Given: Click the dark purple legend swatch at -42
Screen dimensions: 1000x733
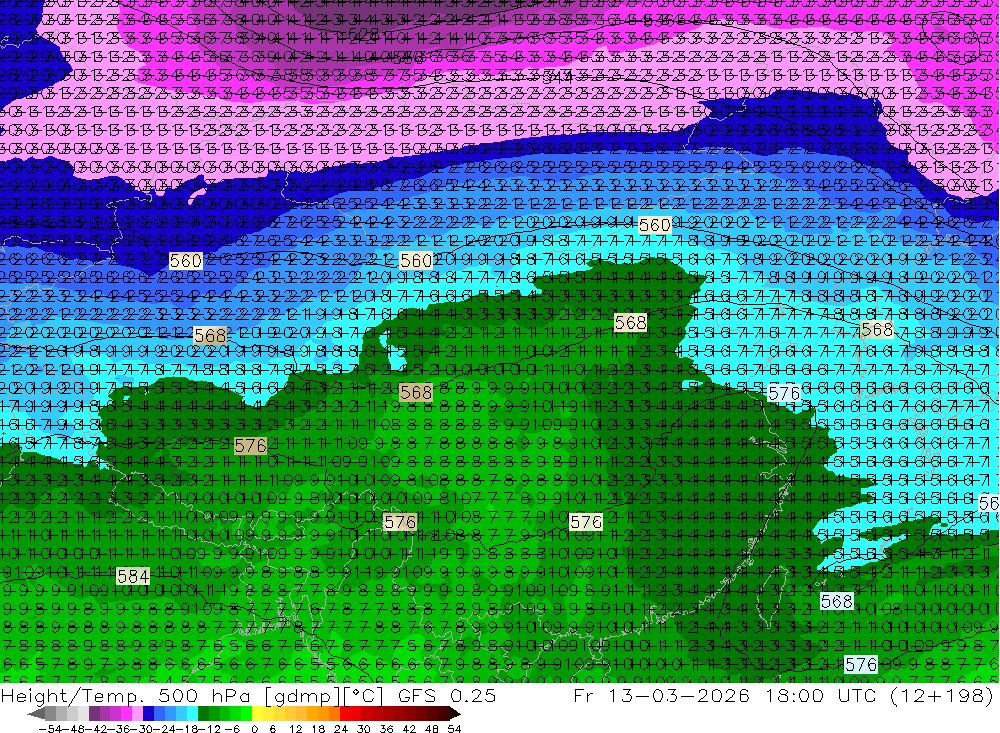Looking at the screenshot, I should 94,713.
